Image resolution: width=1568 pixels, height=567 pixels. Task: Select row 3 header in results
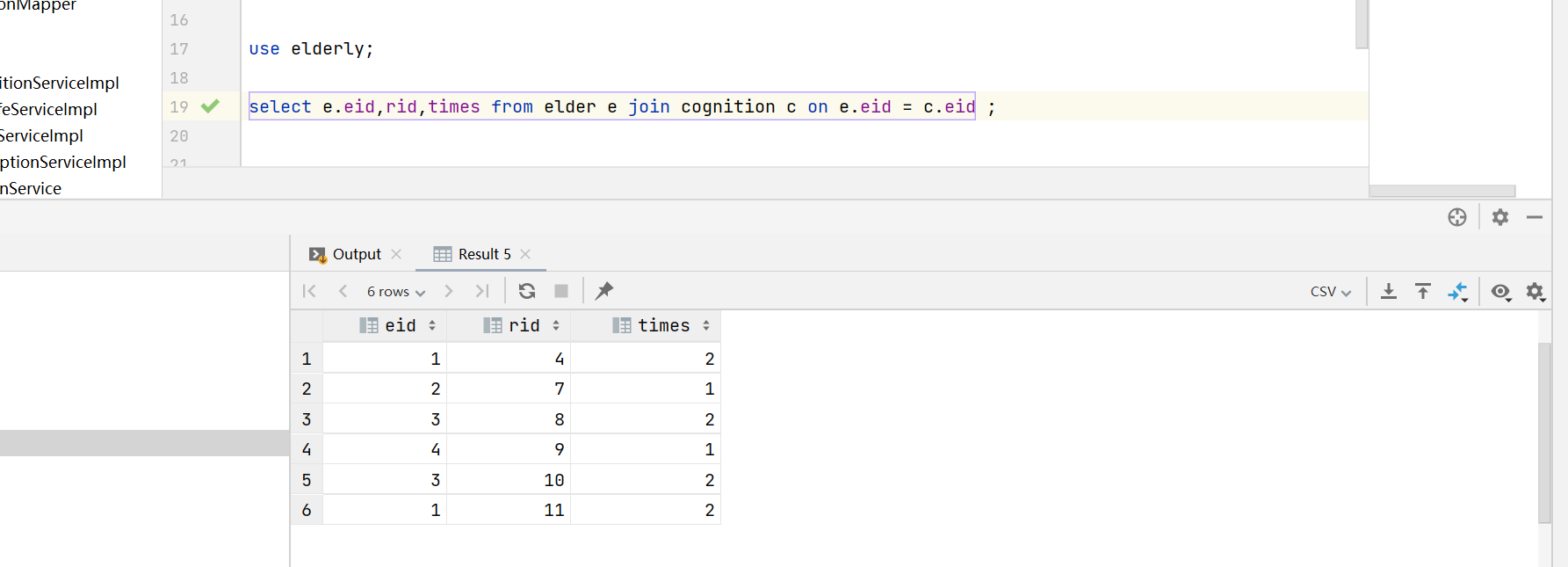point(307,419)
